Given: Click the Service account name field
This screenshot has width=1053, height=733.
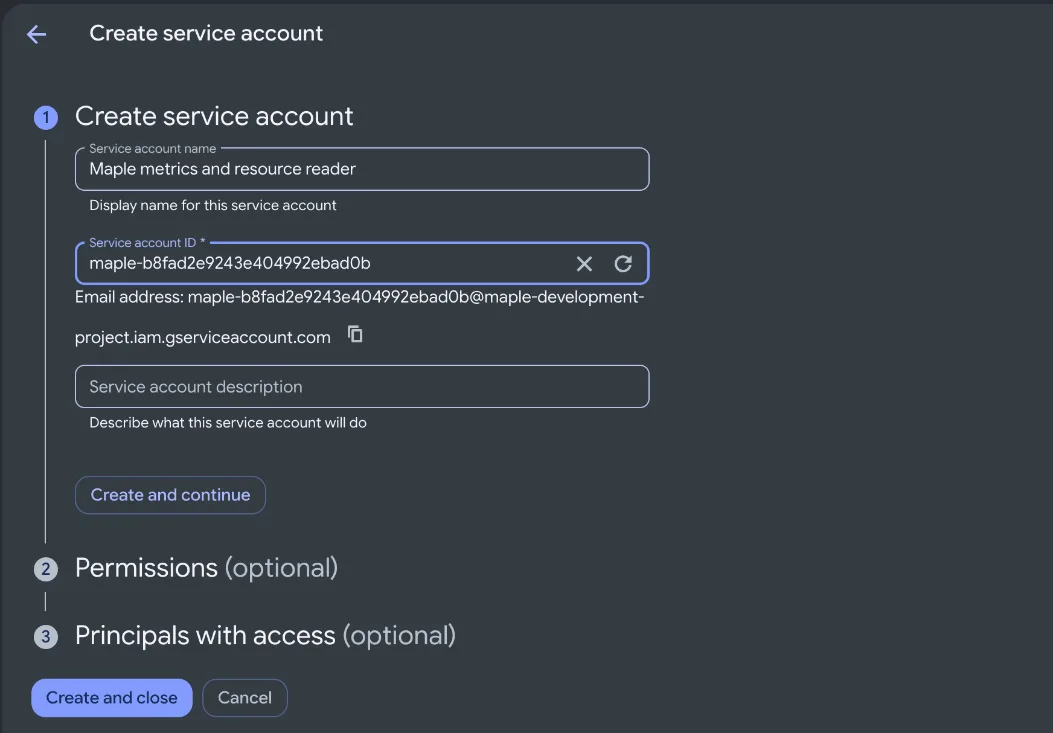Looking at the screenshot, I should coord(362,169).
